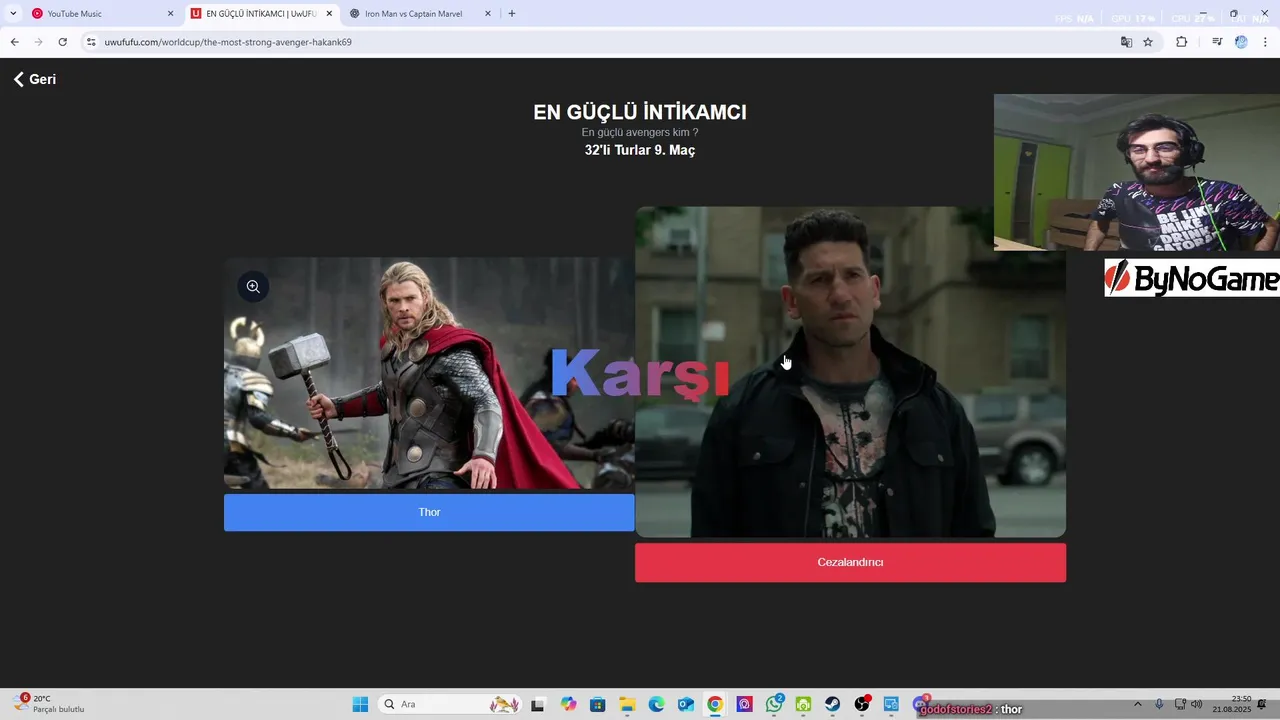Switch to Google Chrome in the taskbar
Image resolution: width=1280 pixels, height=720 pixels.
click(715, 705)
